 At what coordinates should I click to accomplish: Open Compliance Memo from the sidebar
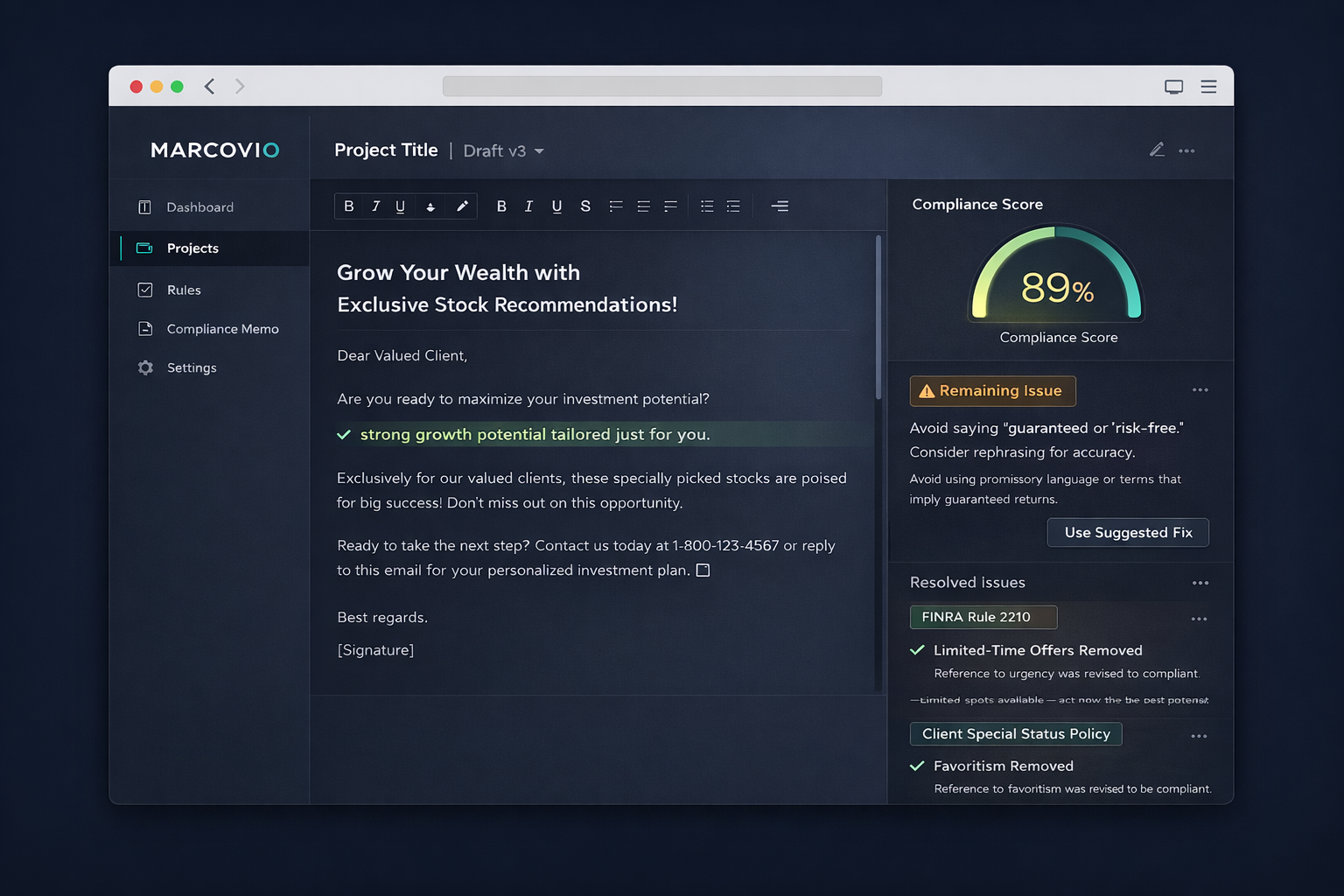[x=222, y=329]
